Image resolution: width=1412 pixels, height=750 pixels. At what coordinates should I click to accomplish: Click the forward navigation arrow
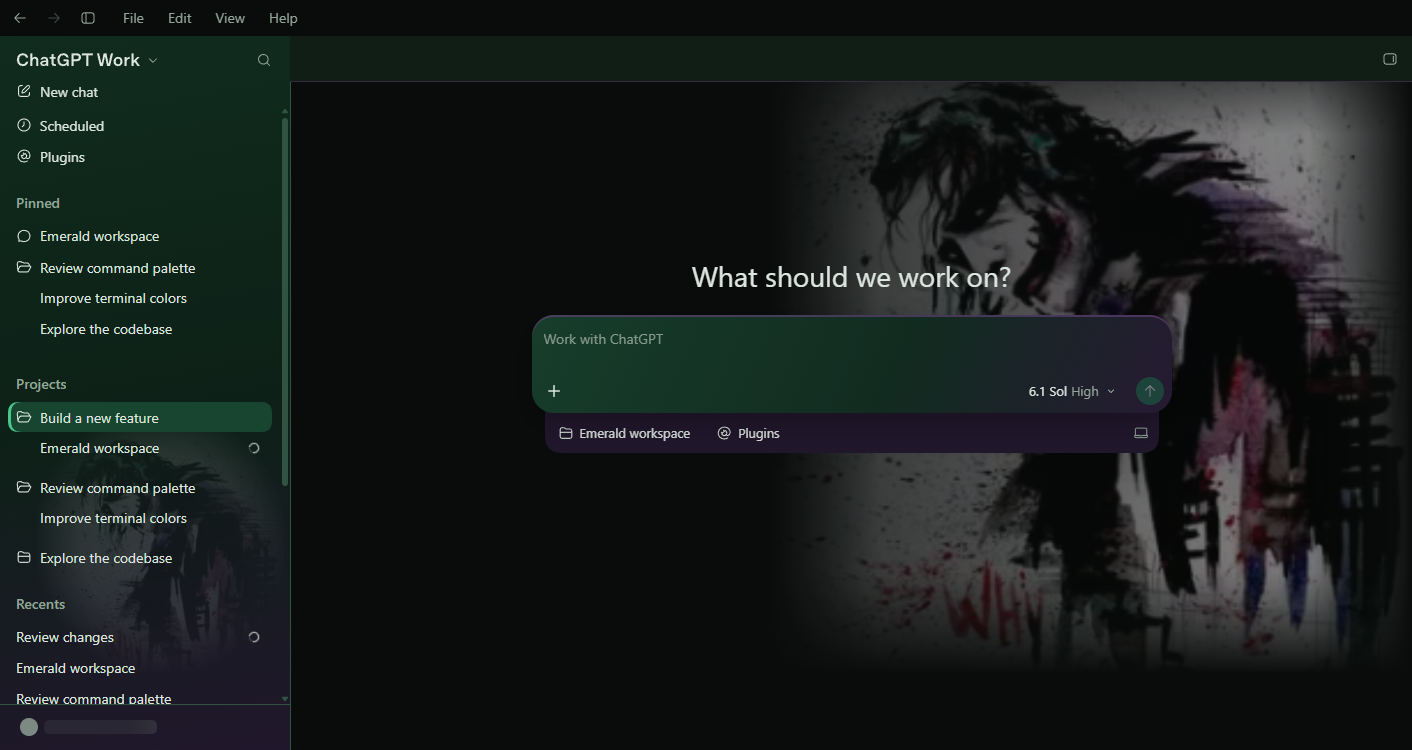click(x=54, y=18)
